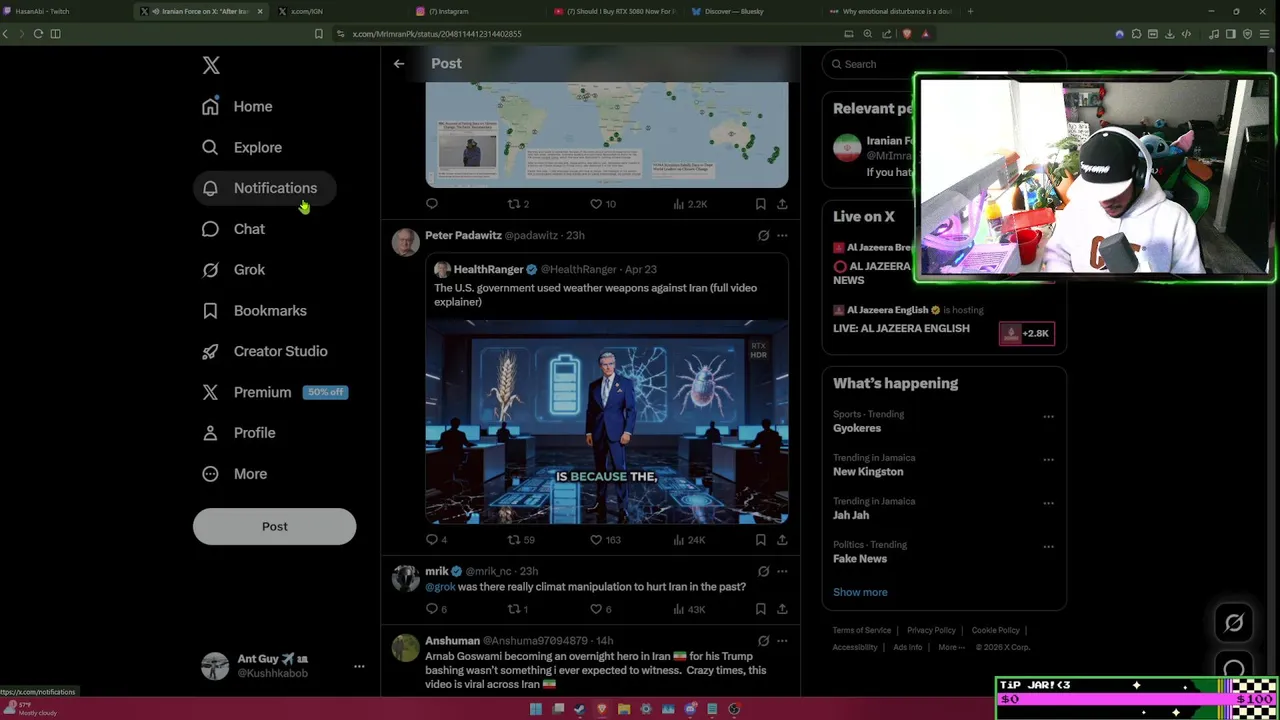Screen dimensions: 1280x720
Task: Open account menu dots beside Ant Guy
Action: (x=359, y=666)
